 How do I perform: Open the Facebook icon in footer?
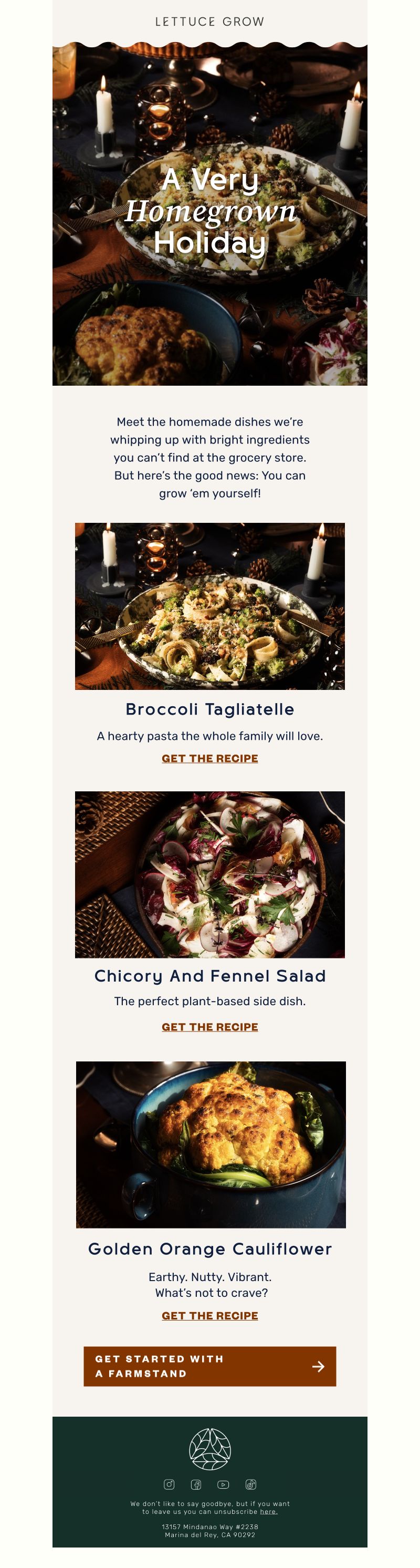coord(196,1484)
